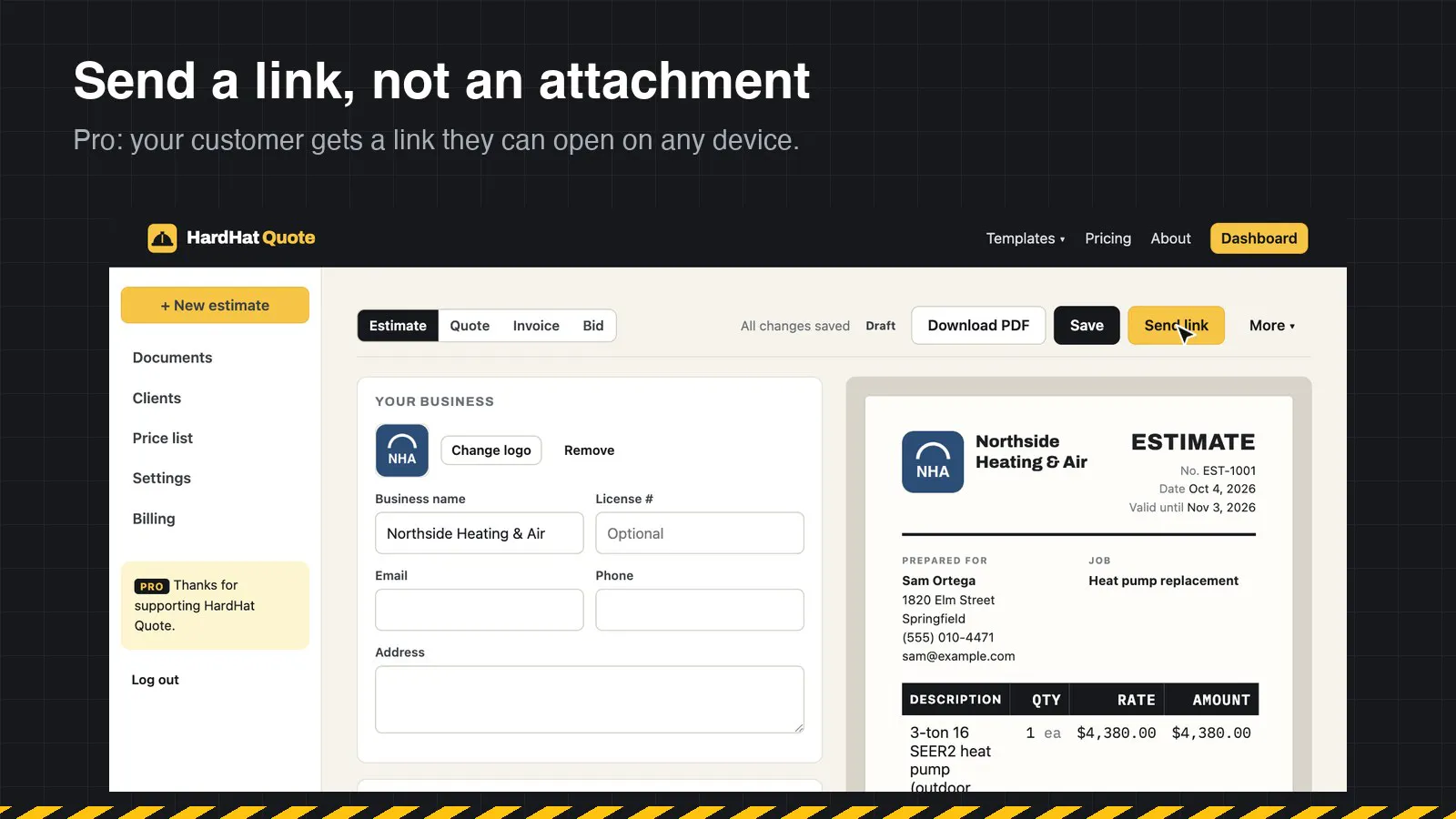
Task: Log out of the account
Action: (x=155, y=680)
